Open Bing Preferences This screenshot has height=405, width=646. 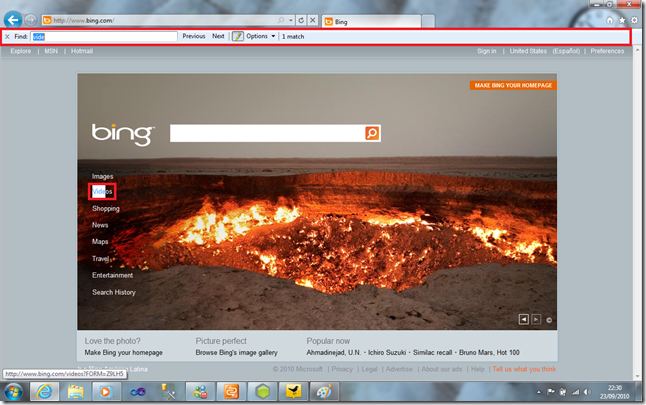click(607, 51)
